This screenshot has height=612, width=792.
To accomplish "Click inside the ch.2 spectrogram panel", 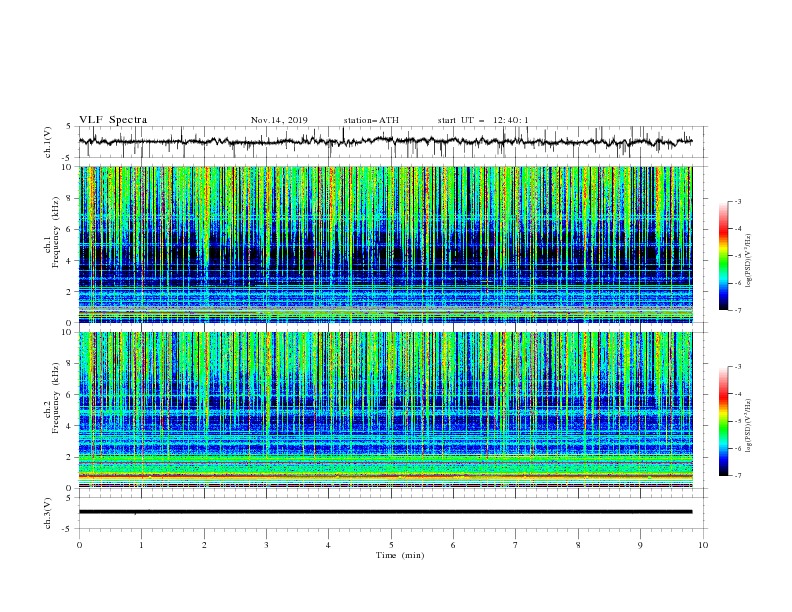I will (x=386, y=410).
